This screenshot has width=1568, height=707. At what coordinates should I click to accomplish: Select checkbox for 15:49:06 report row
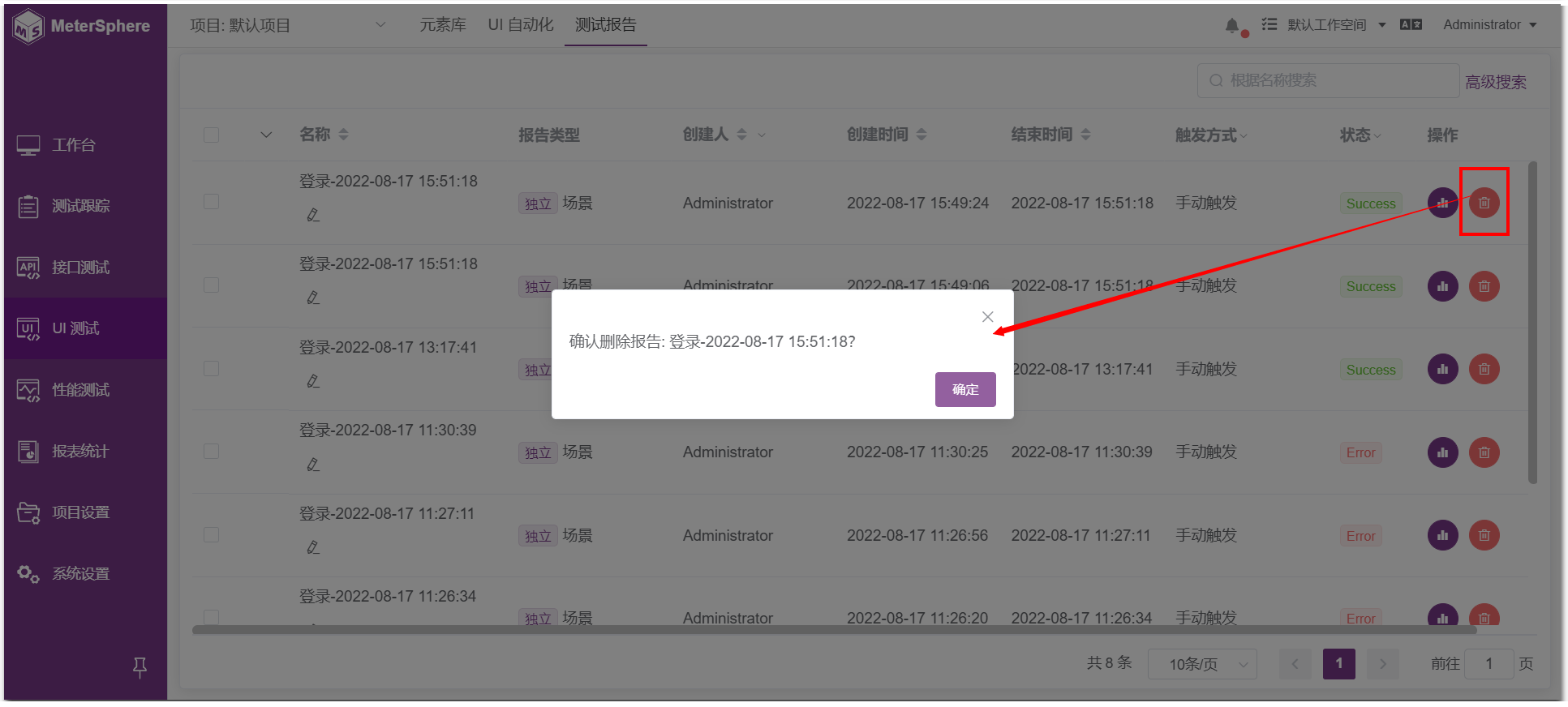[x=211, y=285]
